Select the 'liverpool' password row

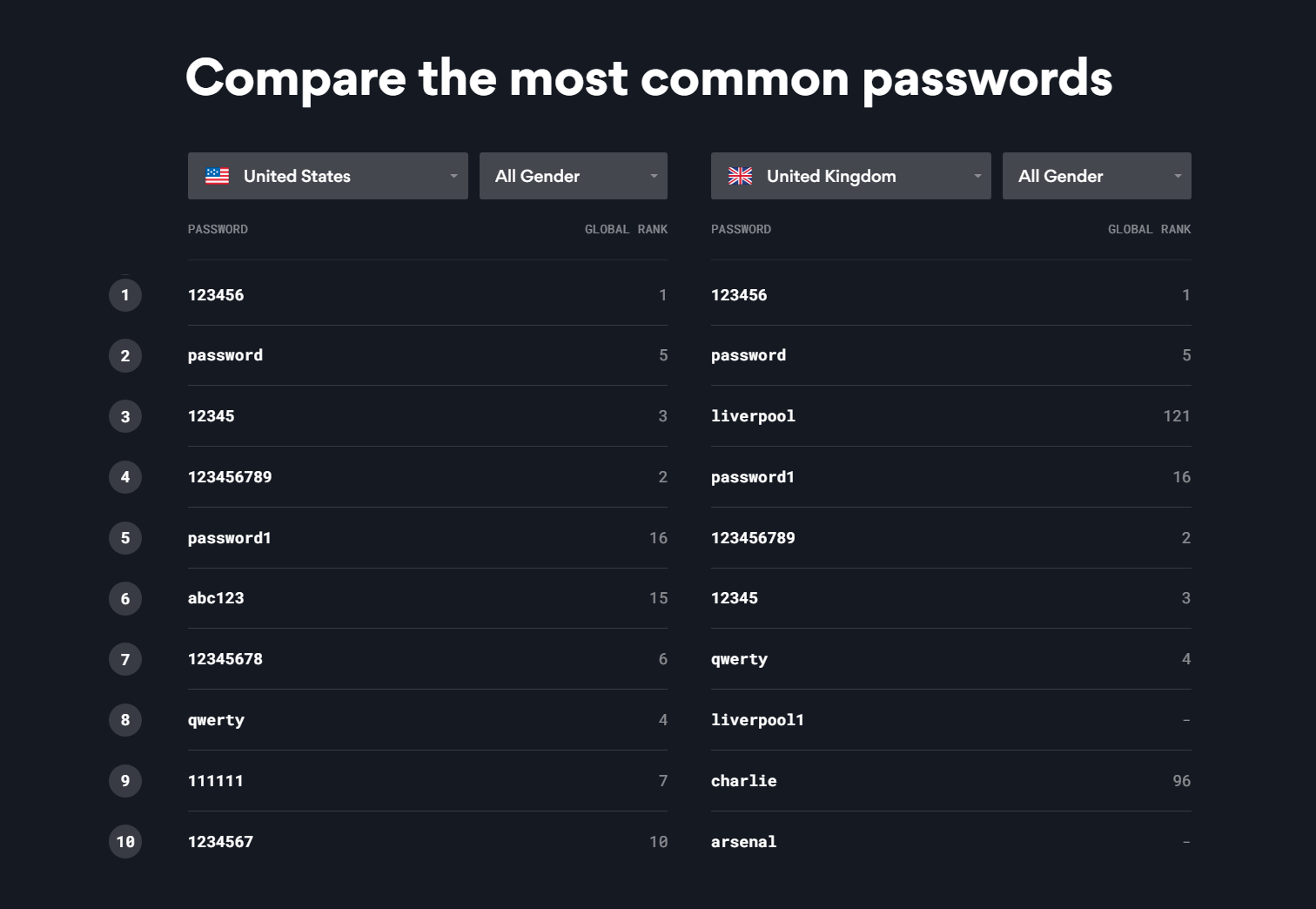pos(951,416)
